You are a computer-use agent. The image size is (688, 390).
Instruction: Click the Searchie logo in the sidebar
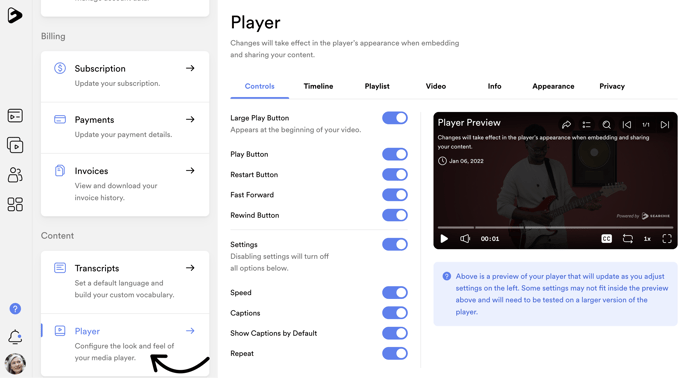(x=14, y=15)
